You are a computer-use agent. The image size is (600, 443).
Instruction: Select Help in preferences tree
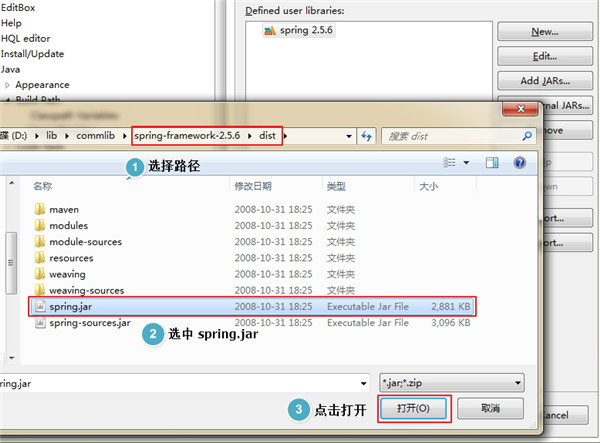tap(11, 23)
